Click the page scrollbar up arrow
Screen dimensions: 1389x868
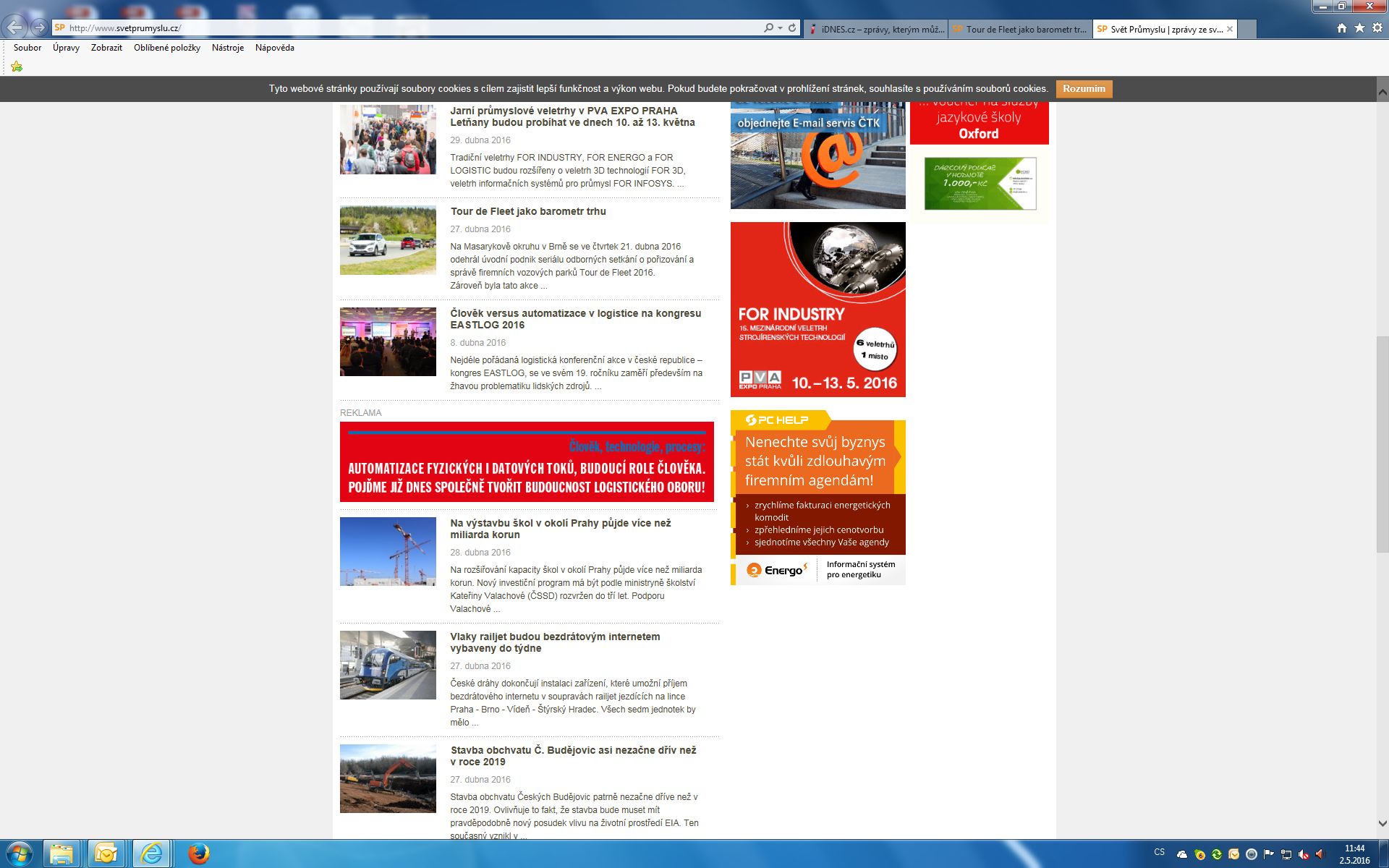(x=1382, y=92)
